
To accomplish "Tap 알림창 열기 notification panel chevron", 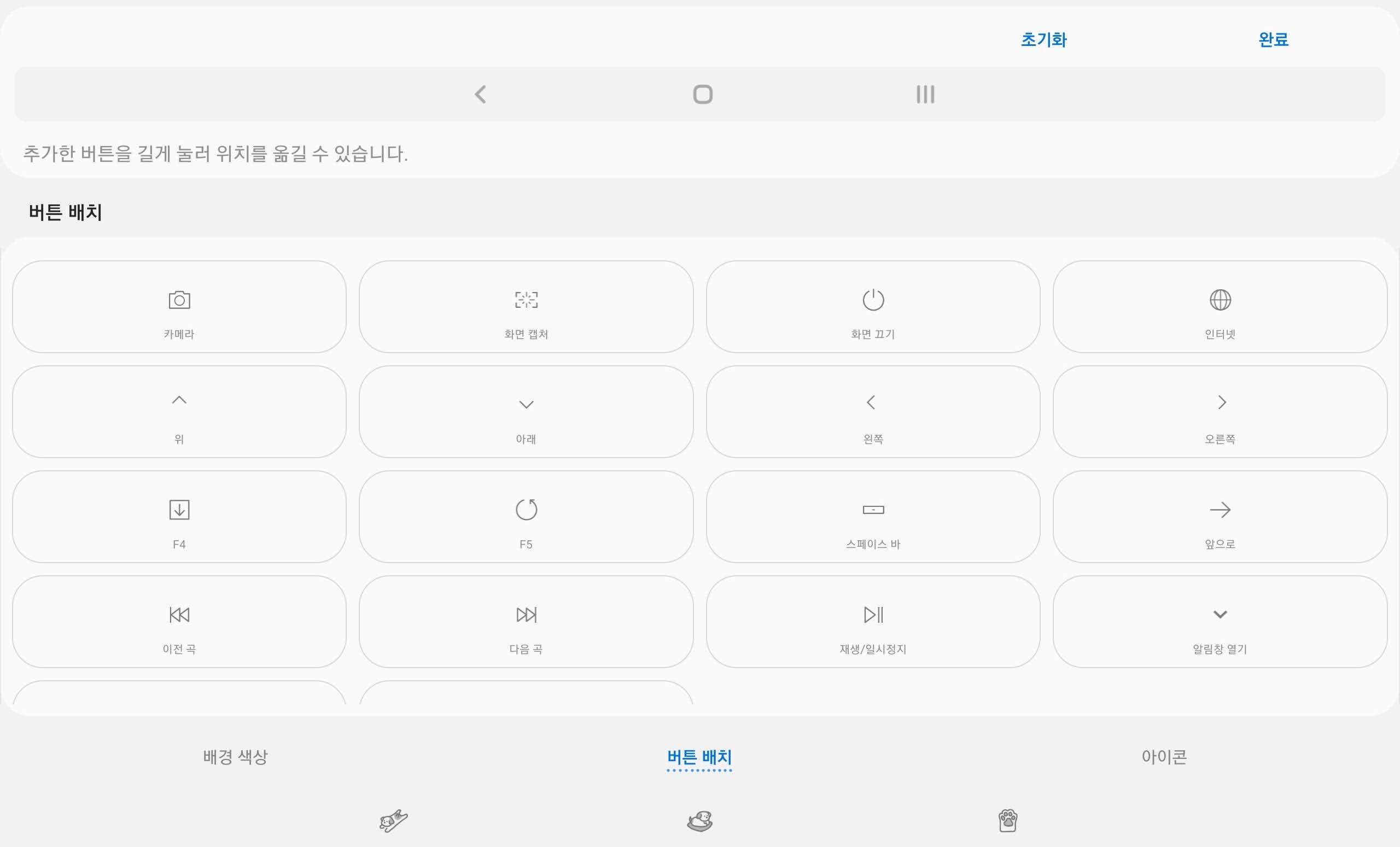I will pos(1220,622).
